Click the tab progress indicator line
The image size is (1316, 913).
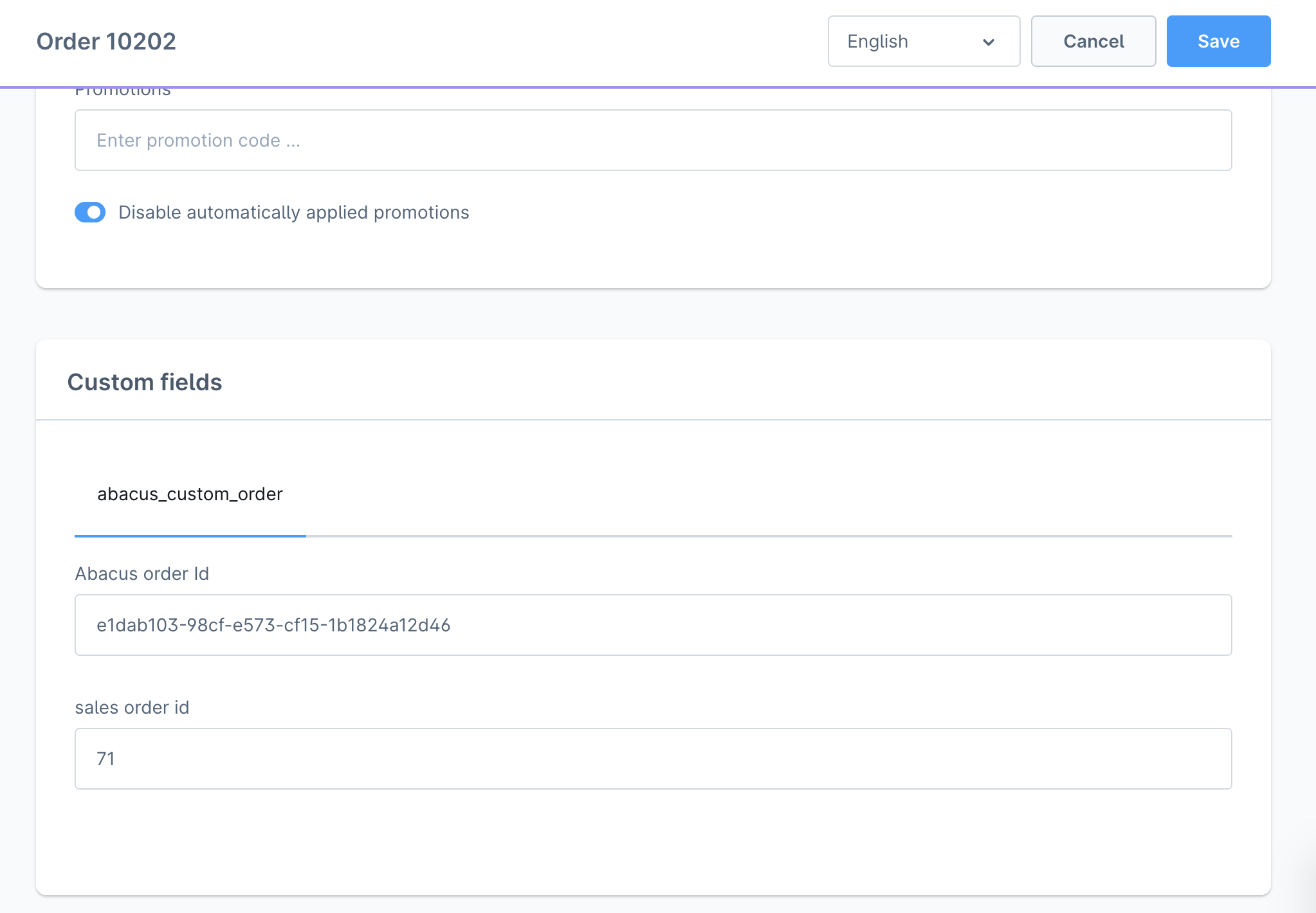[189, 534]
